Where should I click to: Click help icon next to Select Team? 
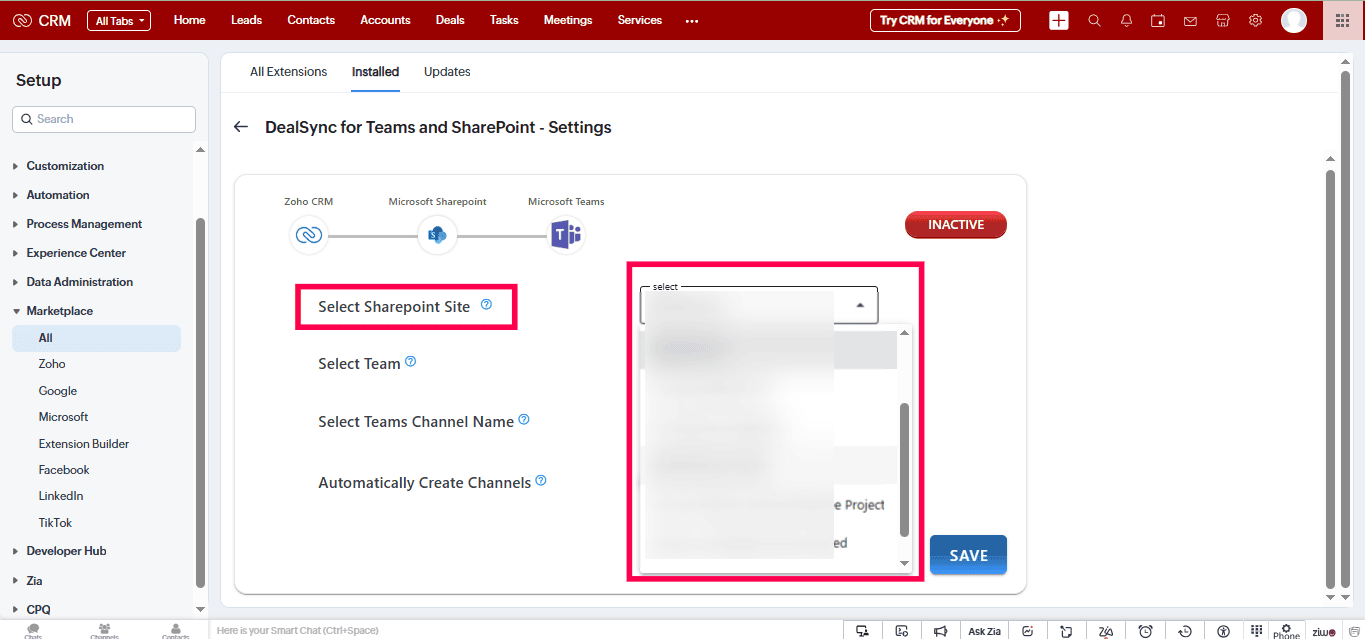coord(410,362)
